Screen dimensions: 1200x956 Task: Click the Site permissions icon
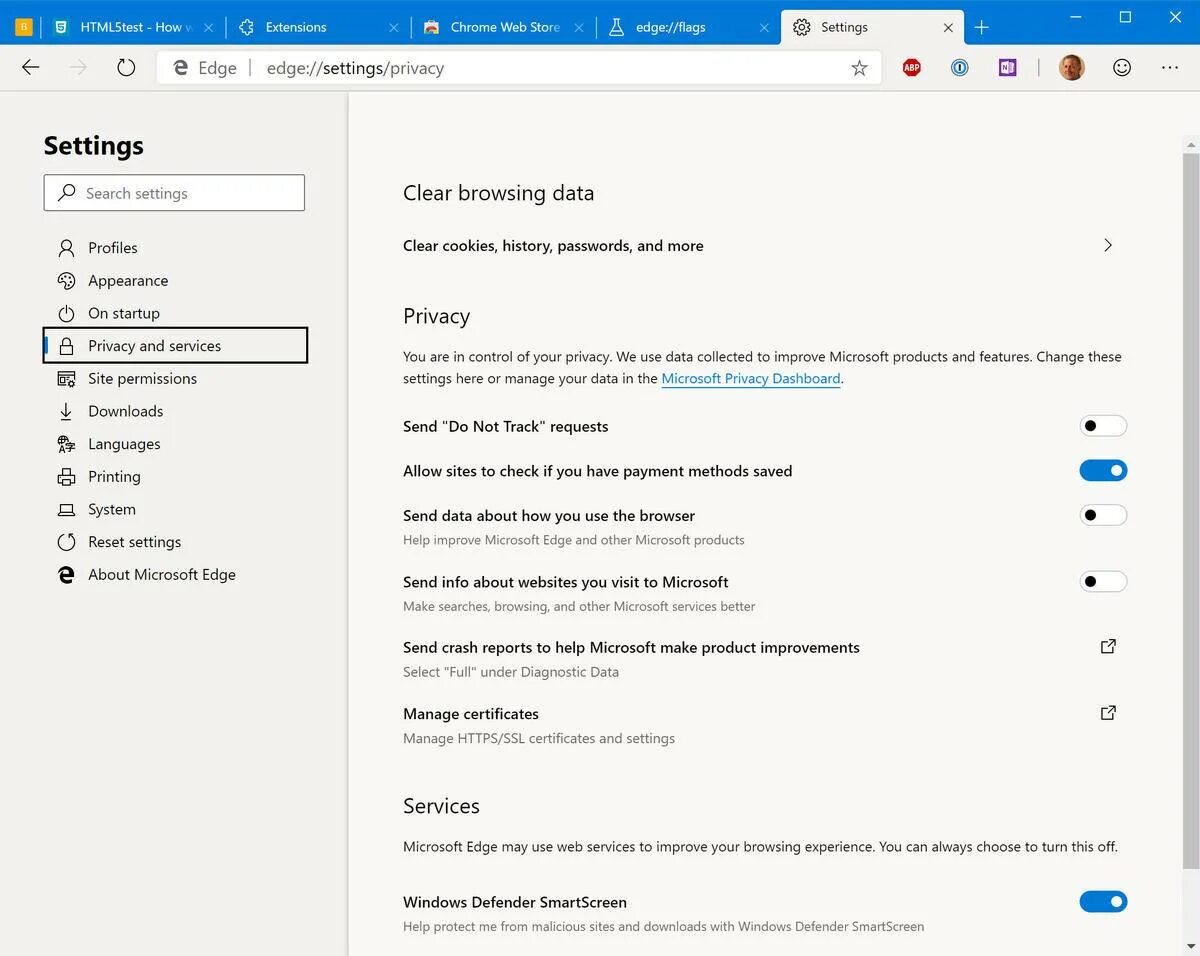(66, 378)
